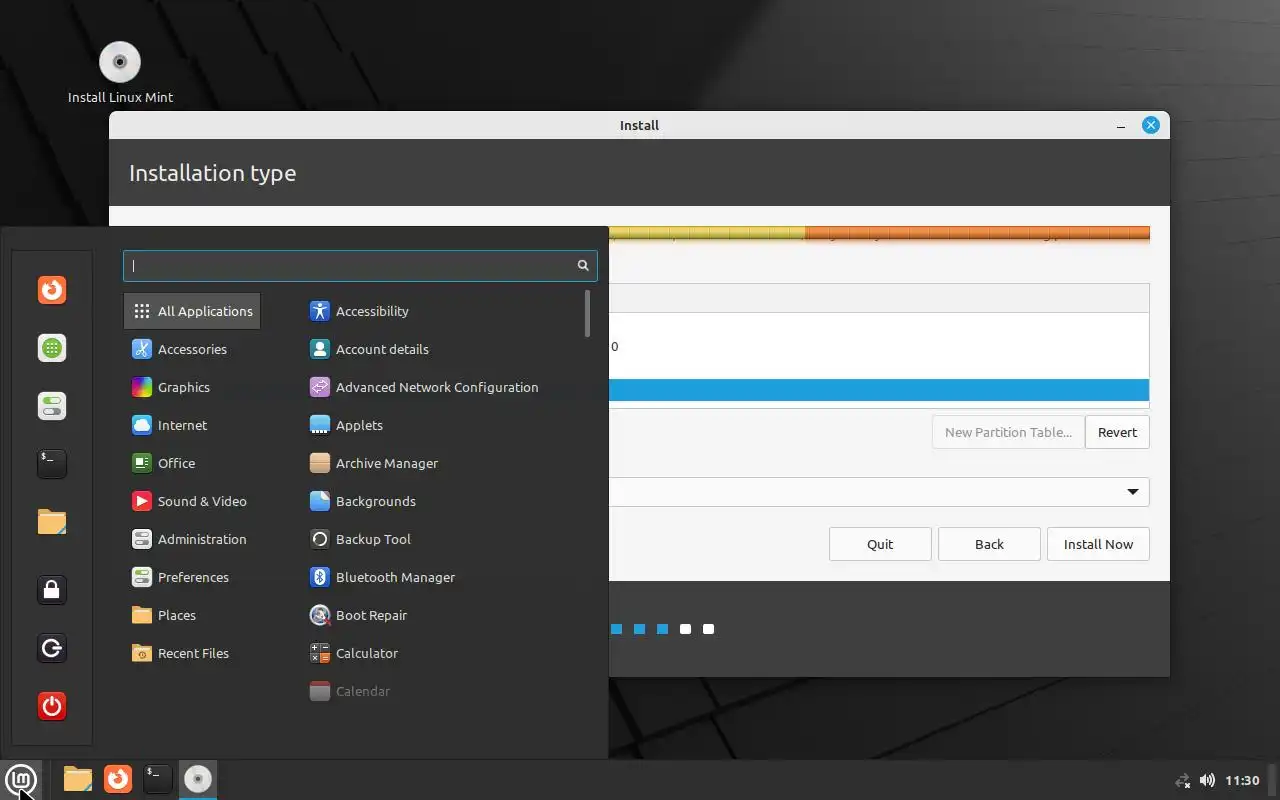This screenshot has width=1280, height=800.
Task: Click Linux Mint menu button on taskbar
Action: click(x=21, y=779)
